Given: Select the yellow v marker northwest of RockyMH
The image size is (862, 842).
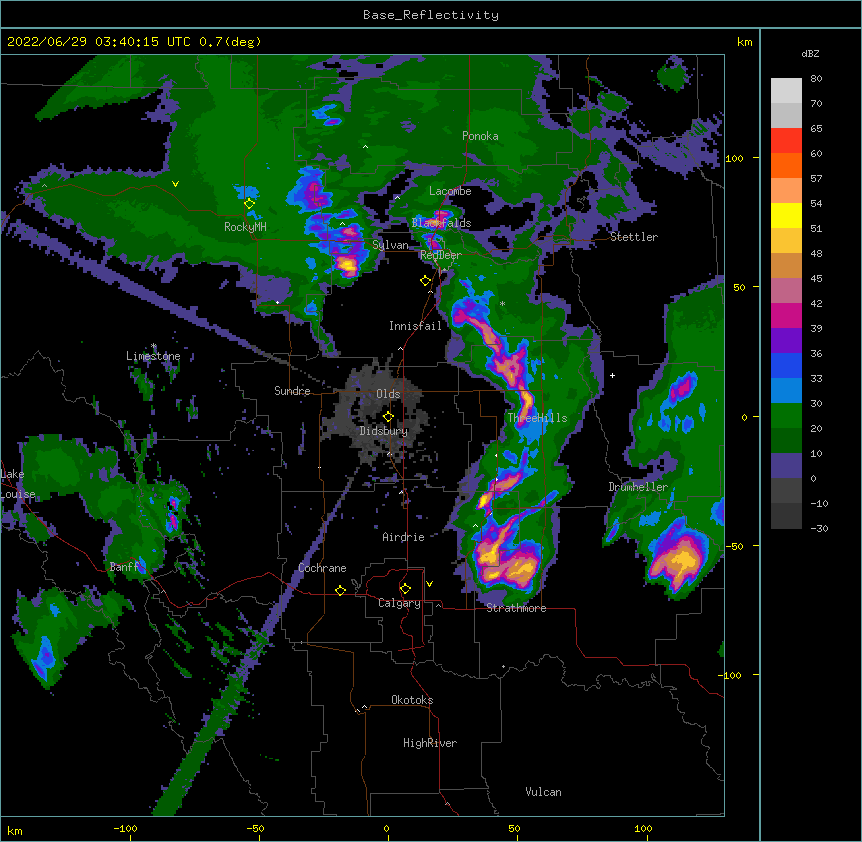Looking at the screenshot, I should pyautogui.click(x=175, y=184).
